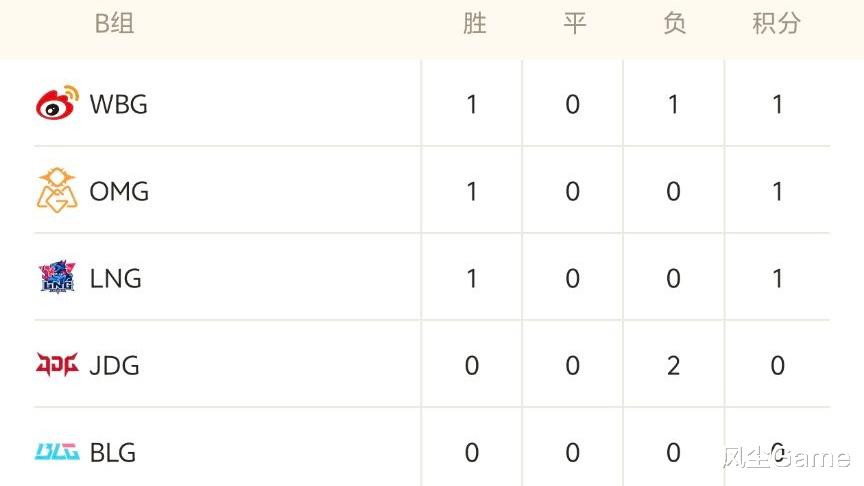Select the WBG team name

[x=118, y=104]
